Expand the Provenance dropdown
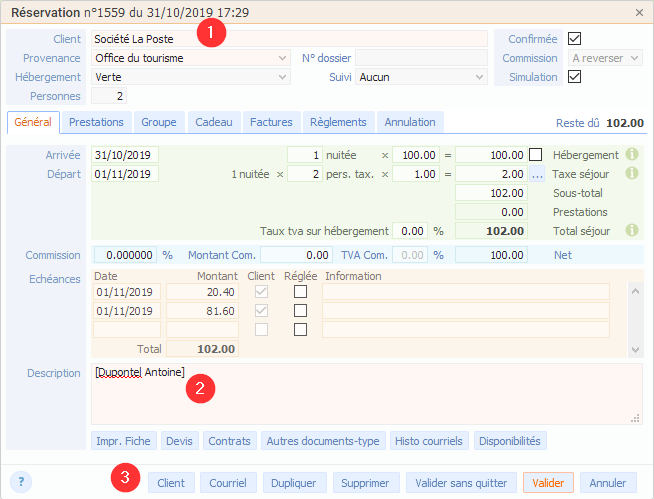 click(283, 58)
